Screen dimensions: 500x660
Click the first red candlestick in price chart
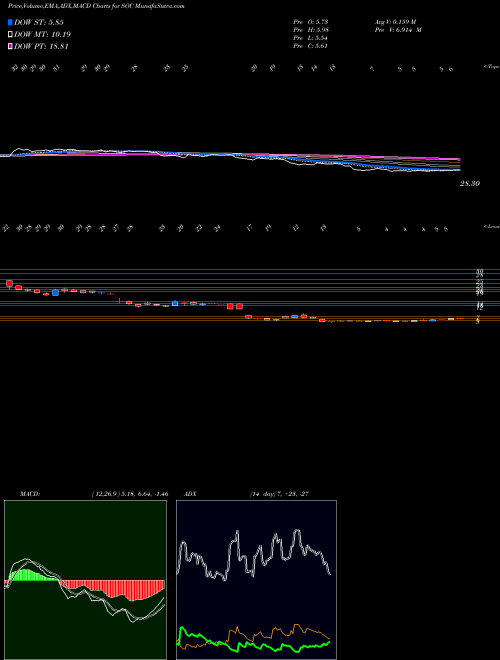[x=9, y=284]
